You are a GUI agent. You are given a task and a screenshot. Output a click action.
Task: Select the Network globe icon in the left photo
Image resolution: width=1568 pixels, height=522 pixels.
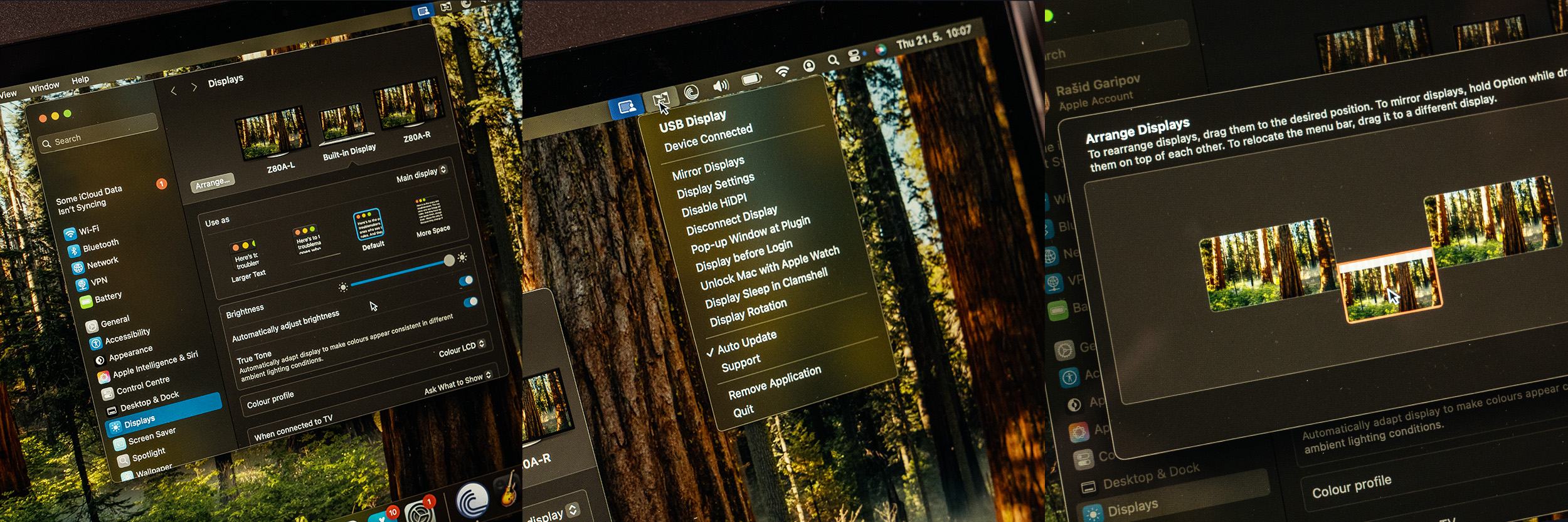78,268
